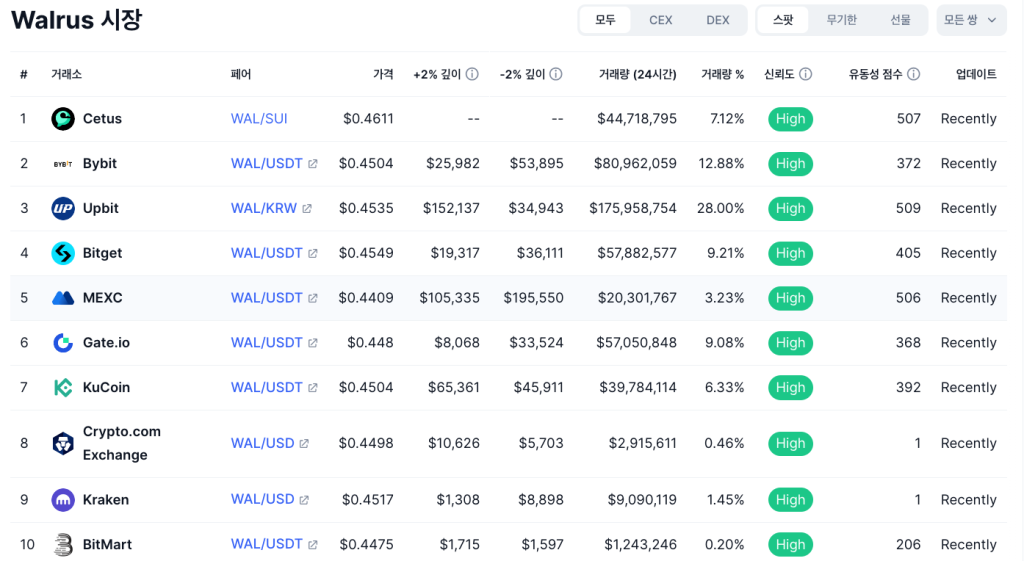Click the MEXC exchange logo
This screenshot has width=1024, height=561.
[63, 298]
